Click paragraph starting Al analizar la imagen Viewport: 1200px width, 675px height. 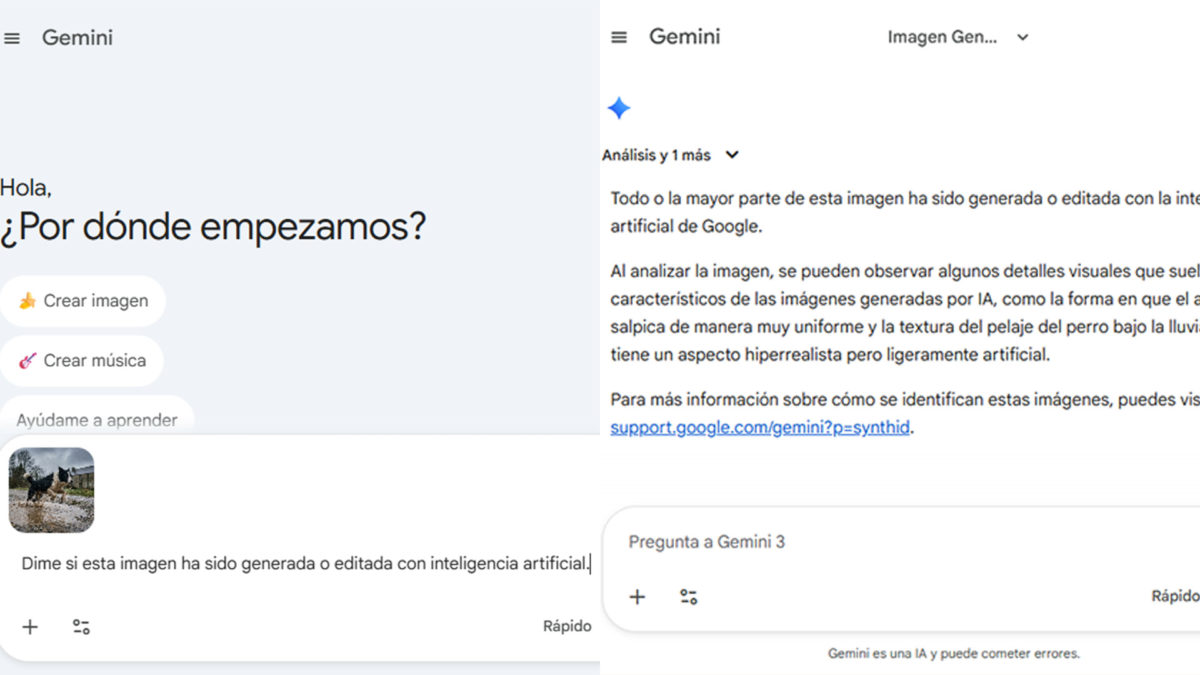tap(905, 313)
